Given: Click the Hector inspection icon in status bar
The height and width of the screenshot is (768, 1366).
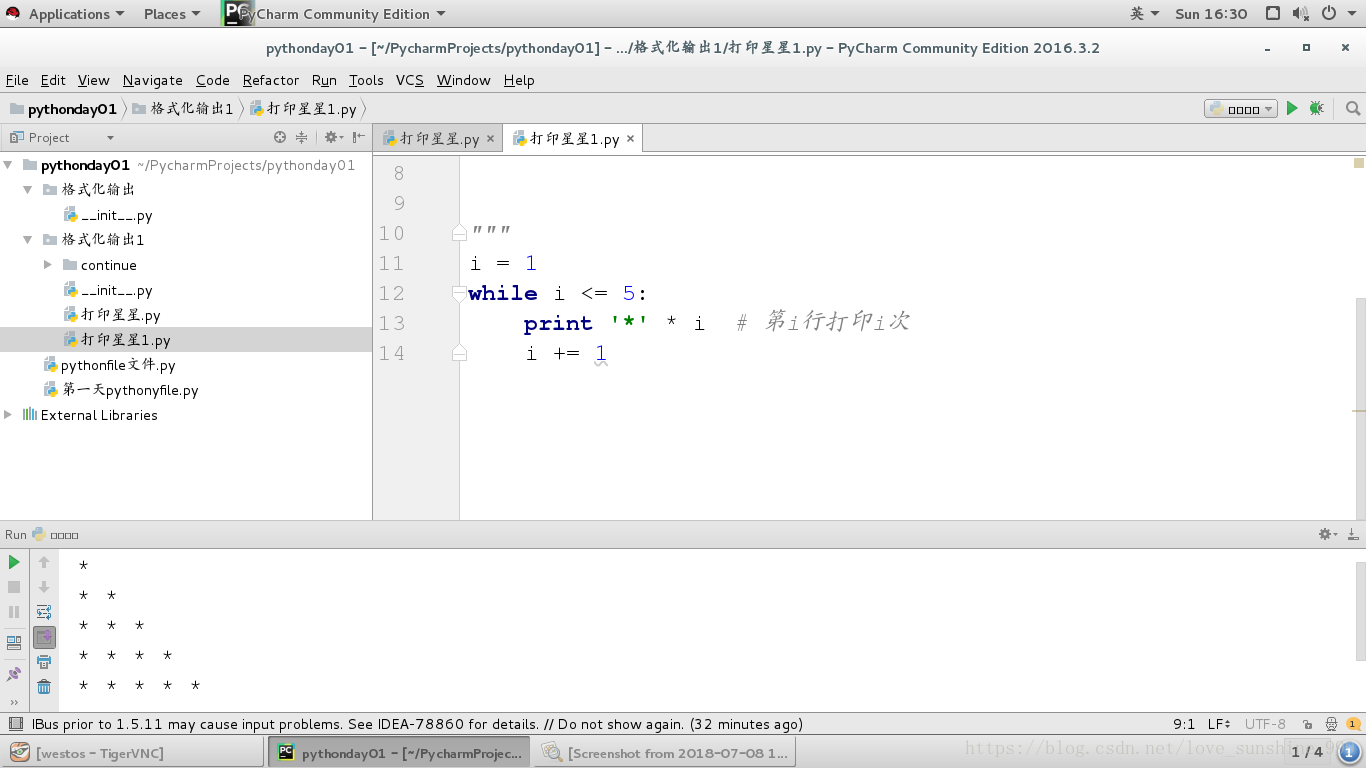Looking at the screenshot, I should tap(1331, 724).
